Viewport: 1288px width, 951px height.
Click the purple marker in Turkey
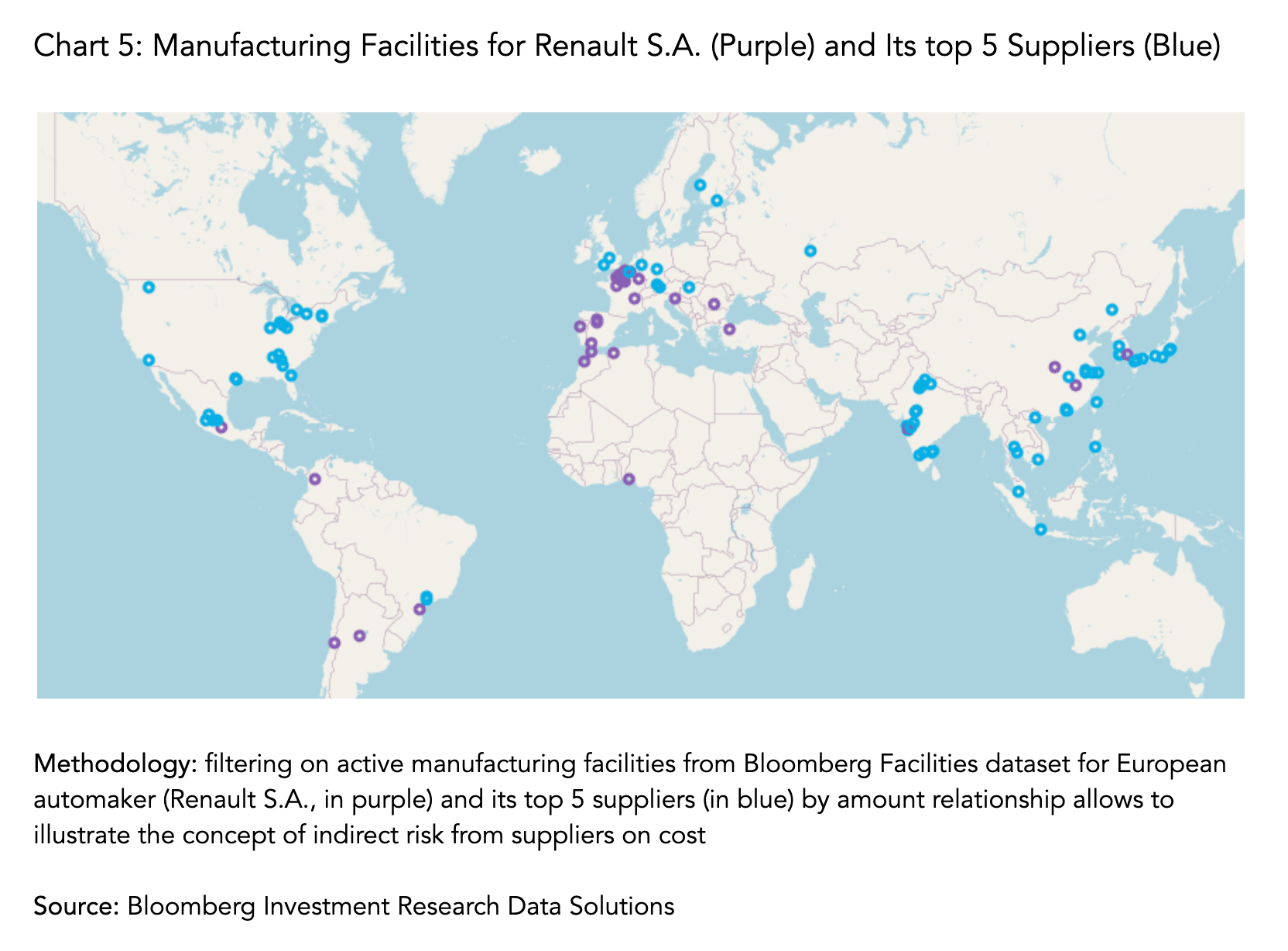pos(729,329)
